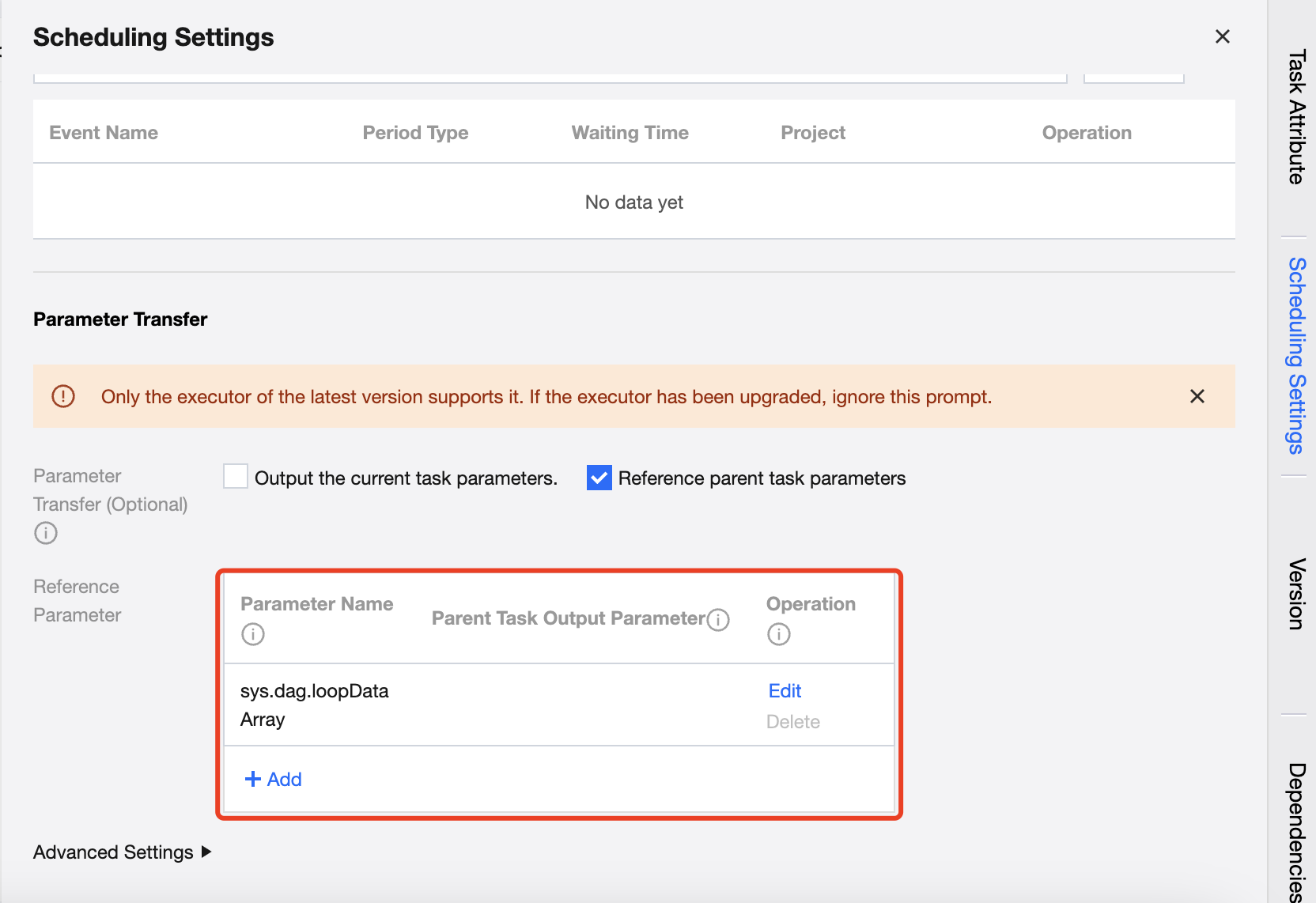This screenshot has height=903, width=1316.
Task: Edit the sys.dag.loopData parameter
Action: point(785,691)
